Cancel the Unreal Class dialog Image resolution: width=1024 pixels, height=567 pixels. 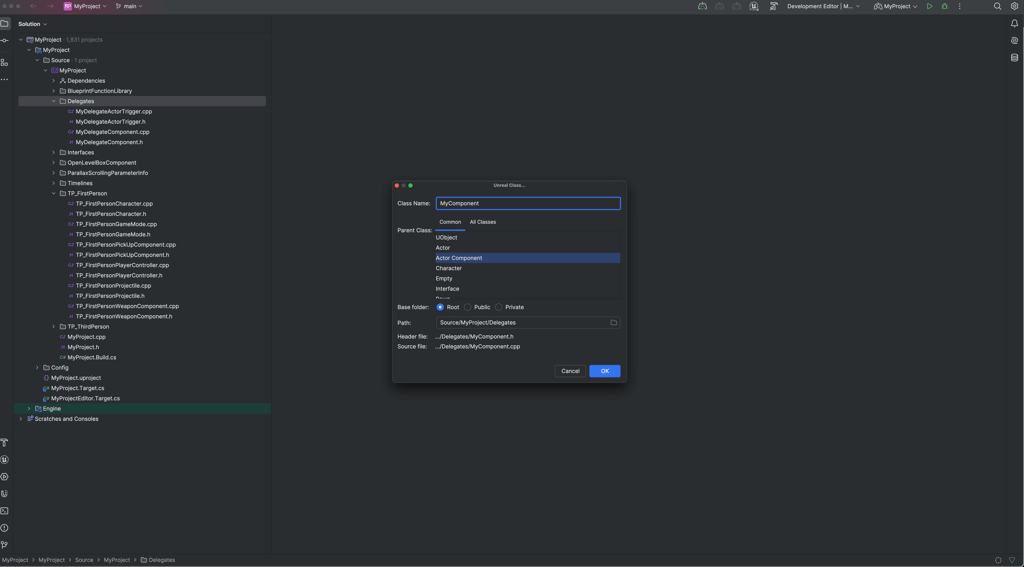point(570,371)
